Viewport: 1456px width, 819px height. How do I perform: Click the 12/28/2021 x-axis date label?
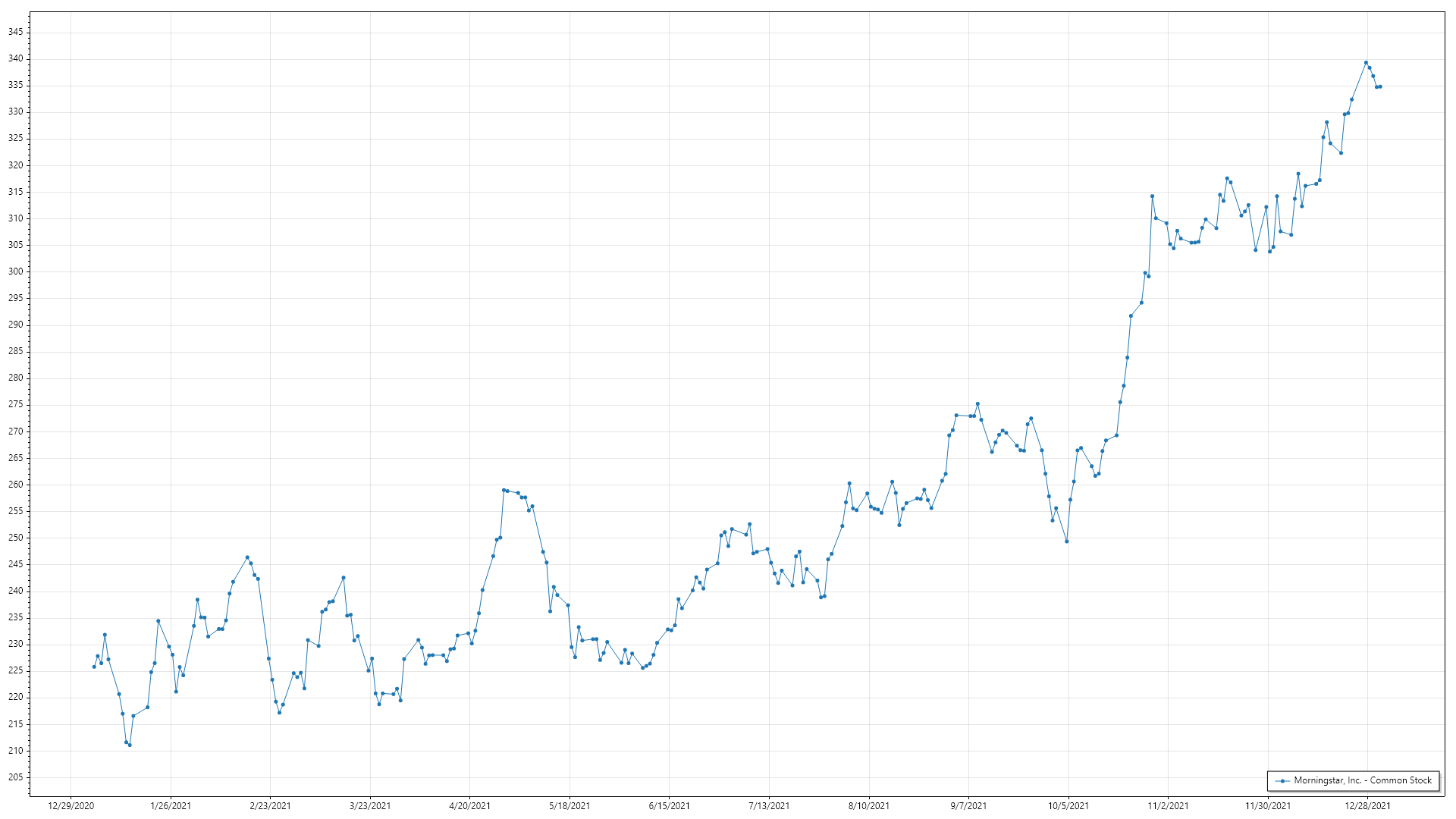(1367, 806)
